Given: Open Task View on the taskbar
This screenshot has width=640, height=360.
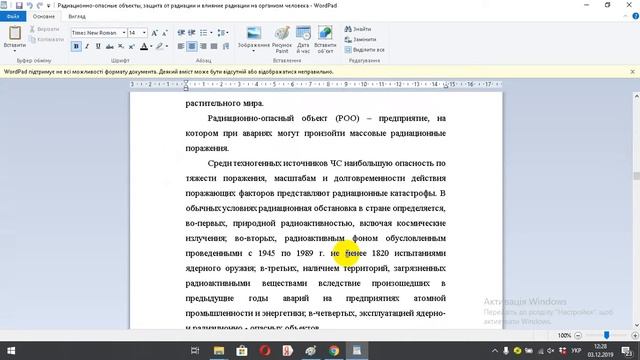Looking at the screenshot, I should [x=195, y=351].
